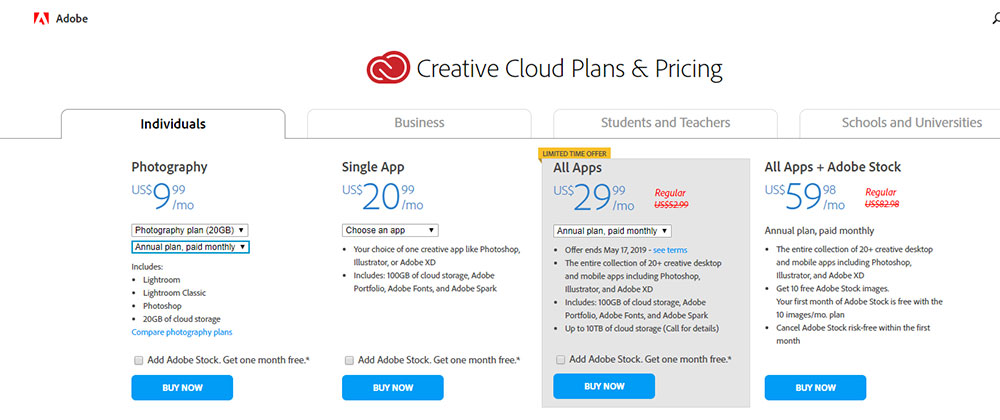Click Buy Now for Photography plan

tap(182, 387)
